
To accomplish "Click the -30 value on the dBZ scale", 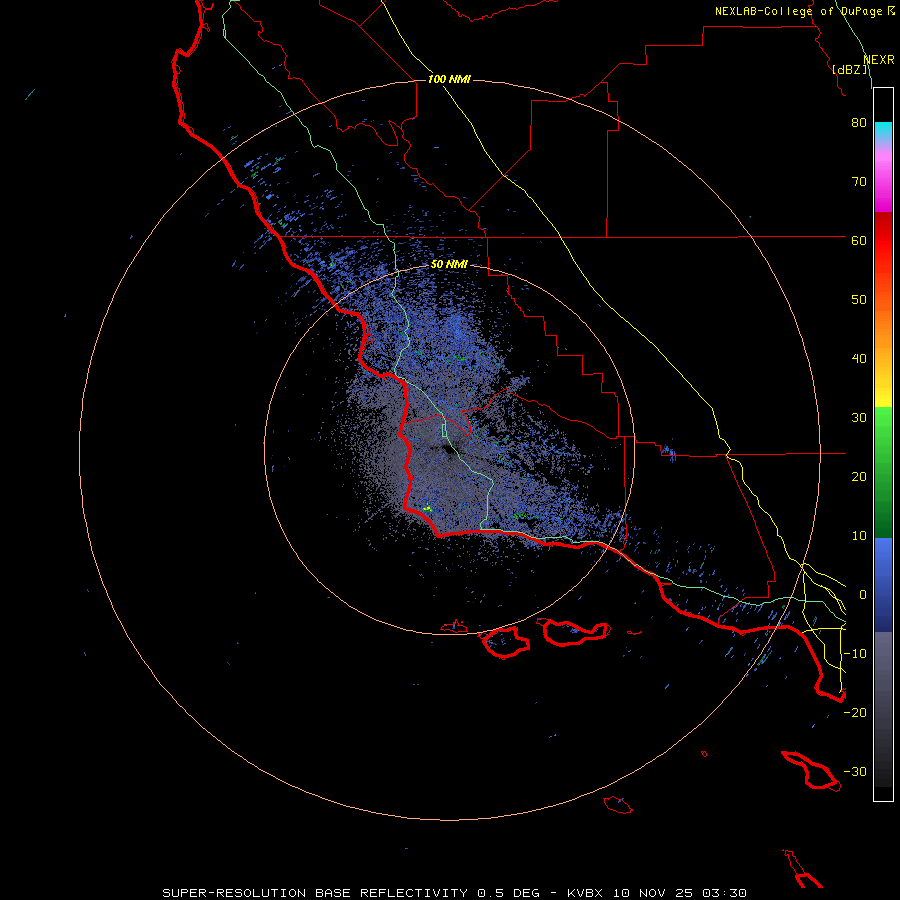I will tap(855, 772).
